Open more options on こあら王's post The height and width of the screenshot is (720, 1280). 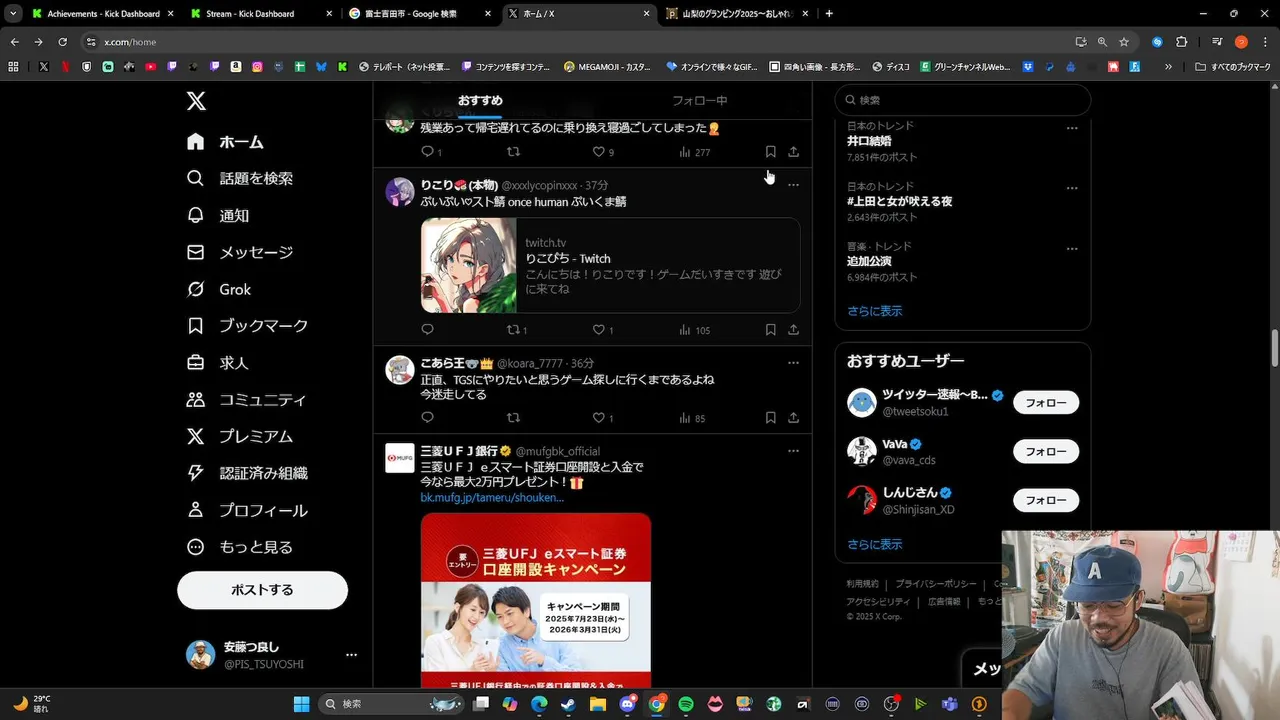tap(793, 363)
